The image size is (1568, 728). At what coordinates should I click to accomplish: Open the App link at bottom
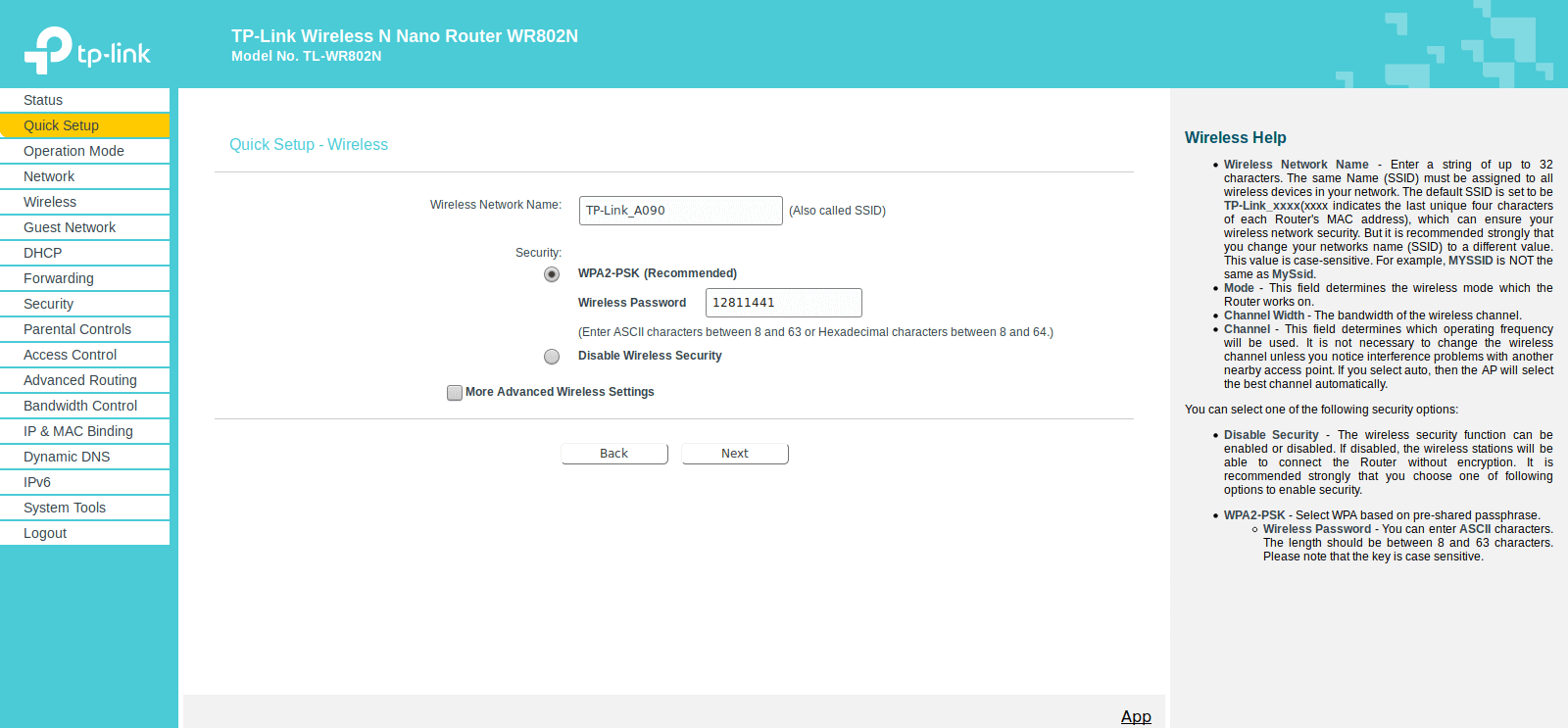tap(1136, 716)
